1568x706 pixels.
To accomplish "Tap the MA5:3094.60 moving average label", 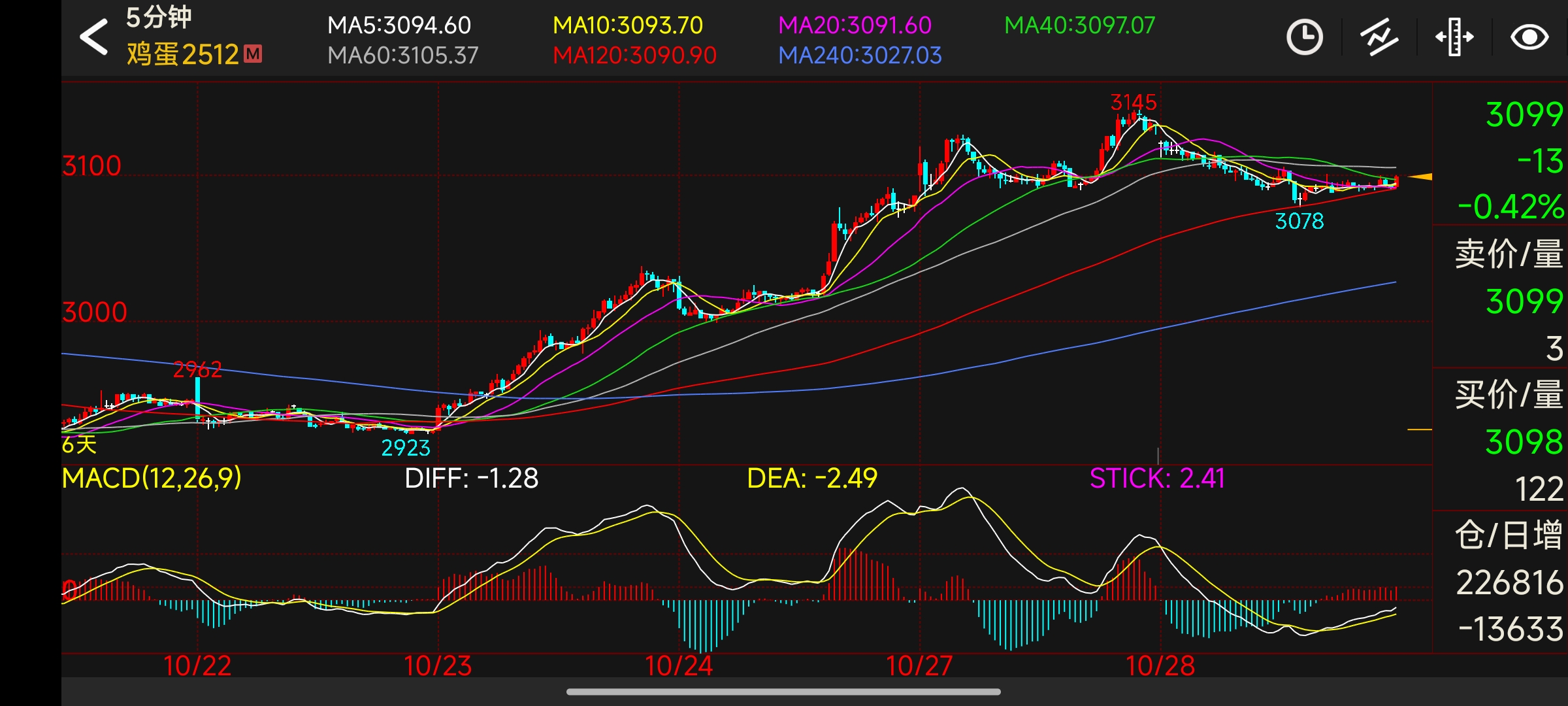I will pos(399,25).
